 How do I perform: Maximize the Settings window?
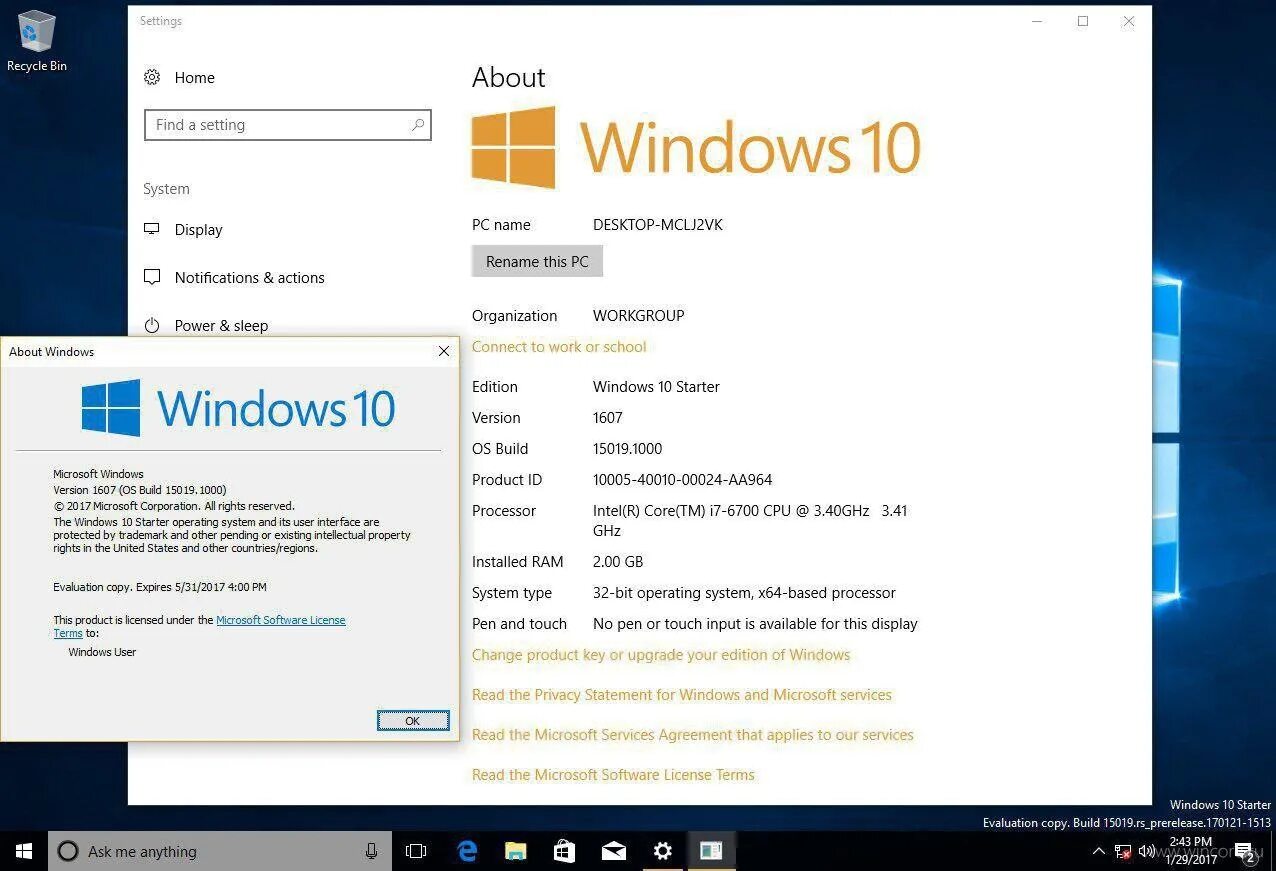pyautogui.click(x=1083, y=21)
